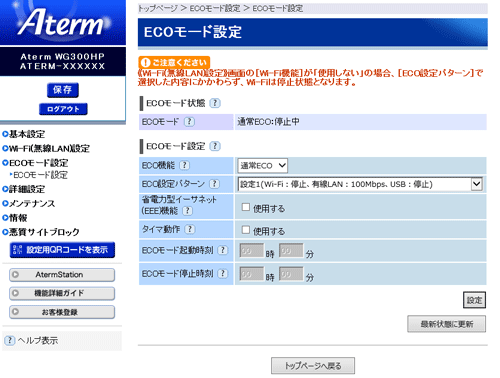Open help icon beside 省電力型イーサネット(EEE)機能
This screenshot has width=500, height=378.
[188, 211]
